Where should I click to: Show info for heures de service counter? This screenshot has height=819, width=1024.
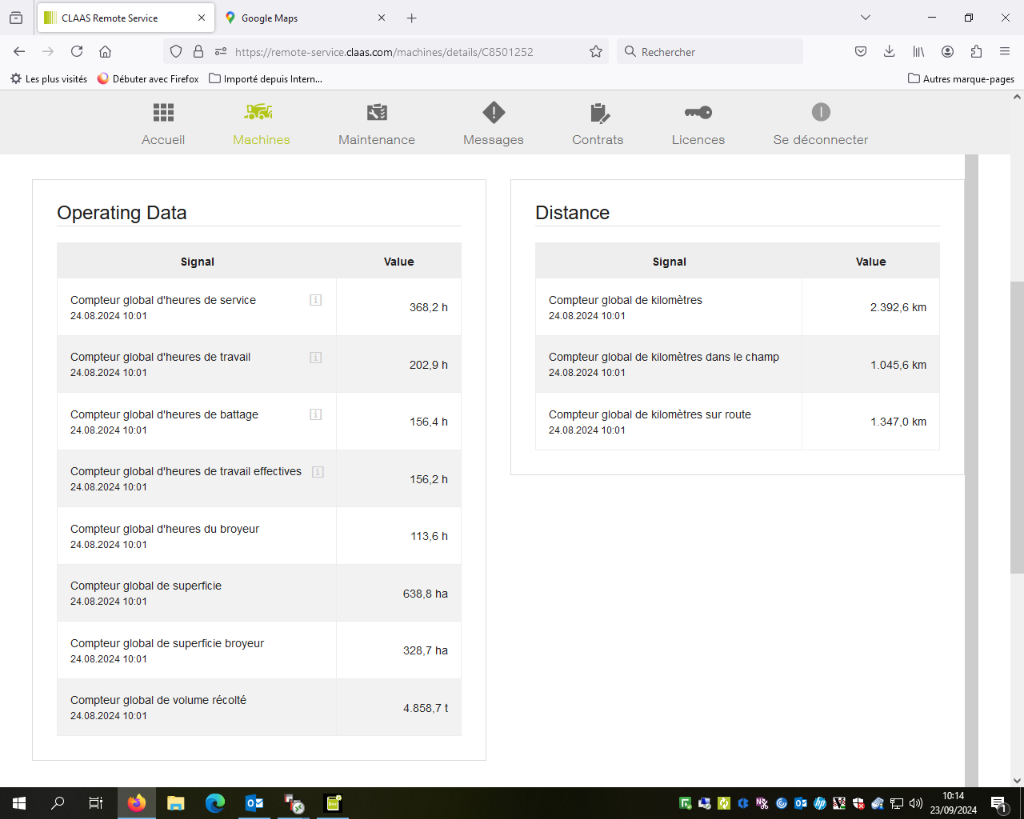315,300
